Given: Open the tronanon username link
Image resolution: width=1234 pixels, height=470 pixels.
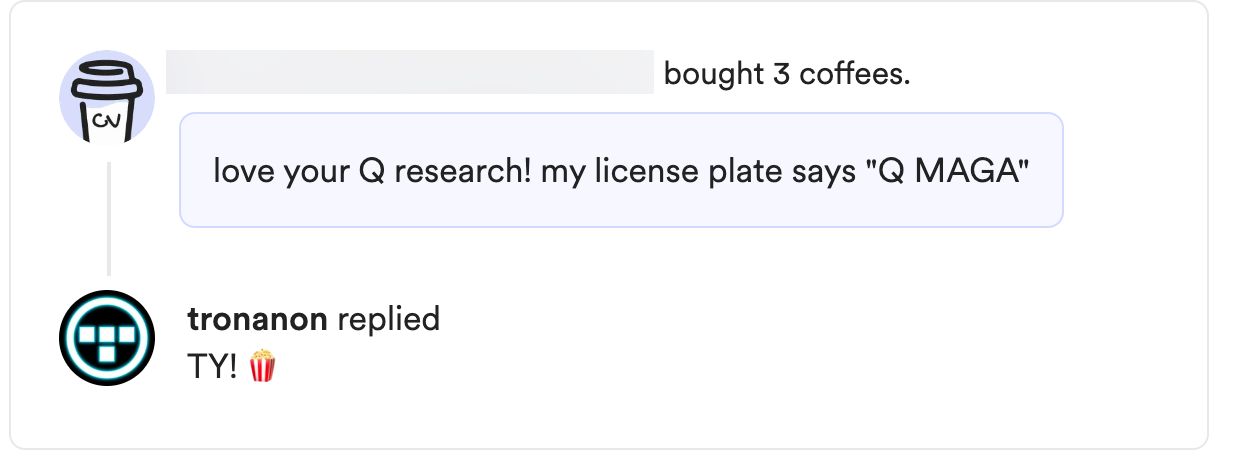Looking at the screenshot, I should point(257,319).
